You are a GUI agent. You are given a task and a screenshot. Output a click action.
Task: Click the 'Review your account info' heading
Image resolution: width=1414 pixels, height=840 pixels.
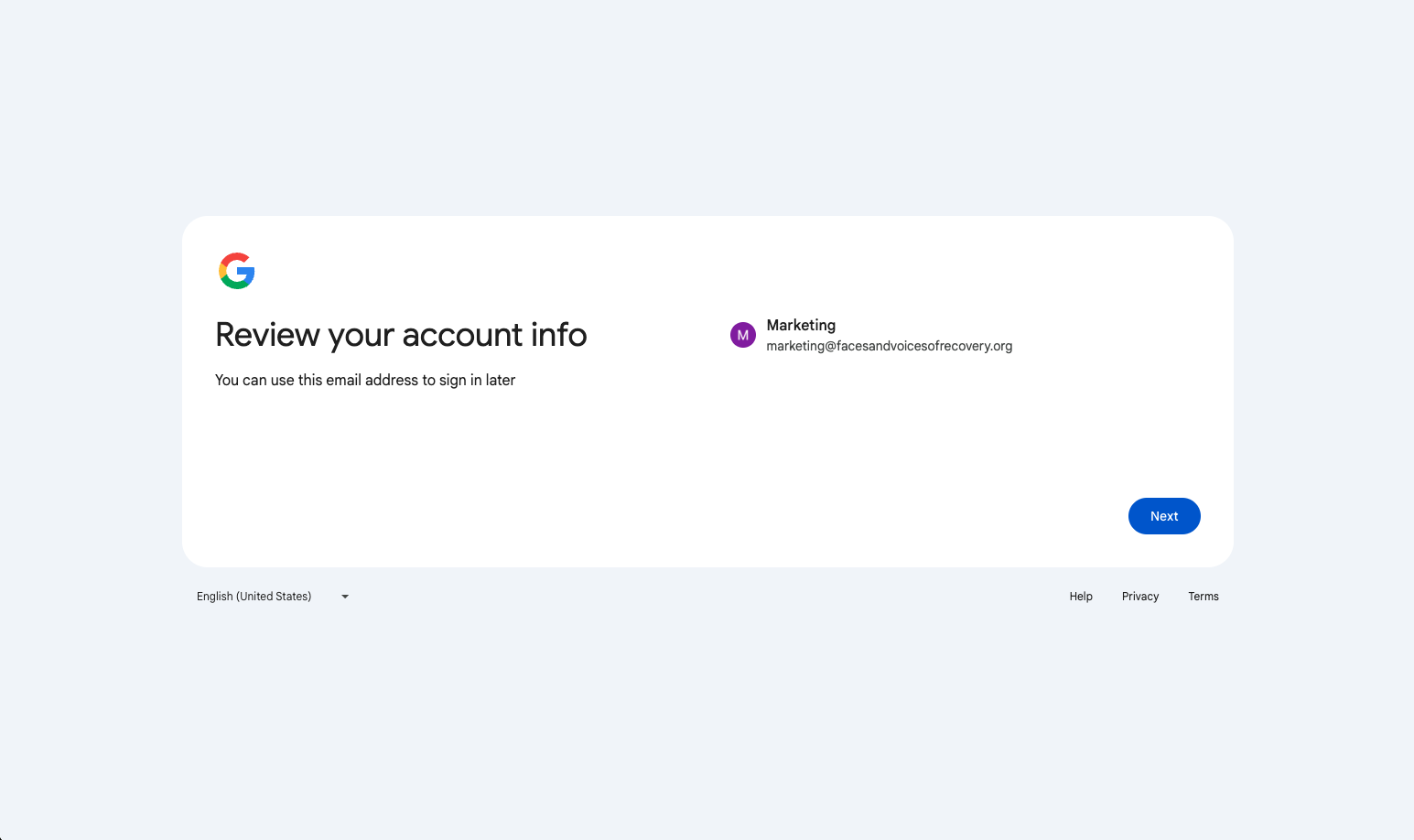pyautogui.click(x=401, y=335)
